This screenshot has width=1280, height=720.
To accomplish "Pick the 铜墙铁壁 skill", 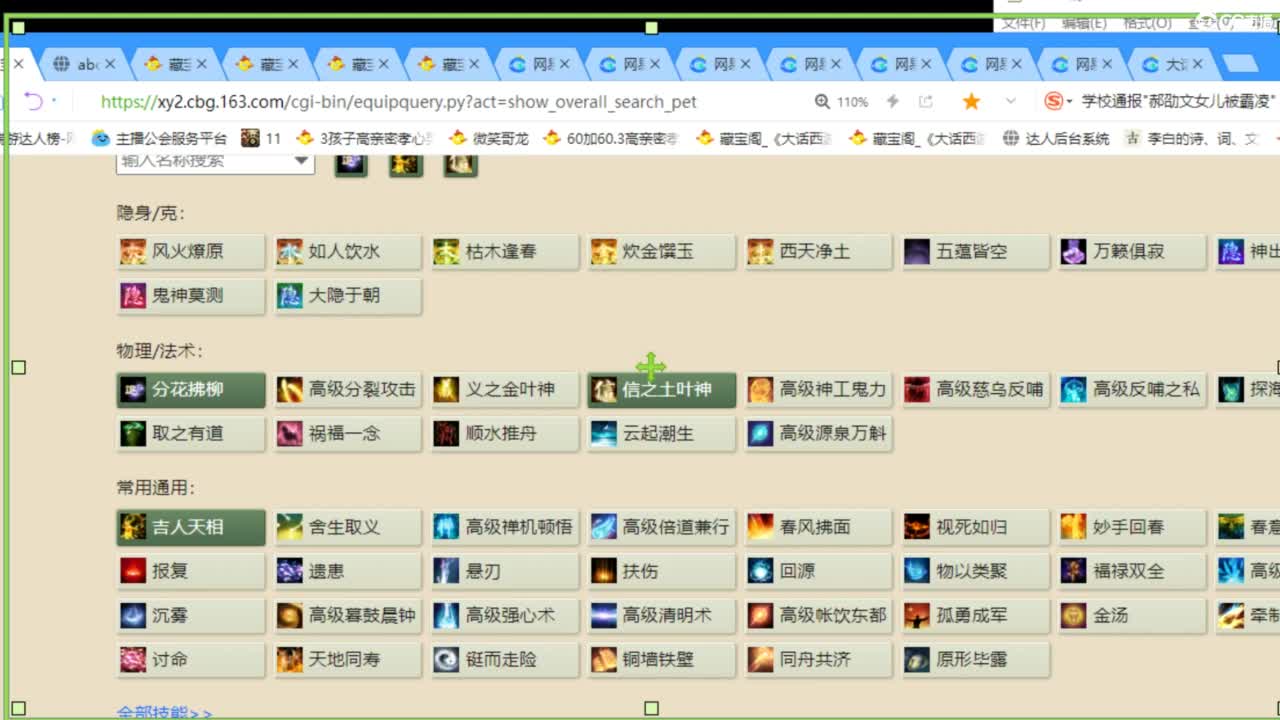I will pos(662,660).
